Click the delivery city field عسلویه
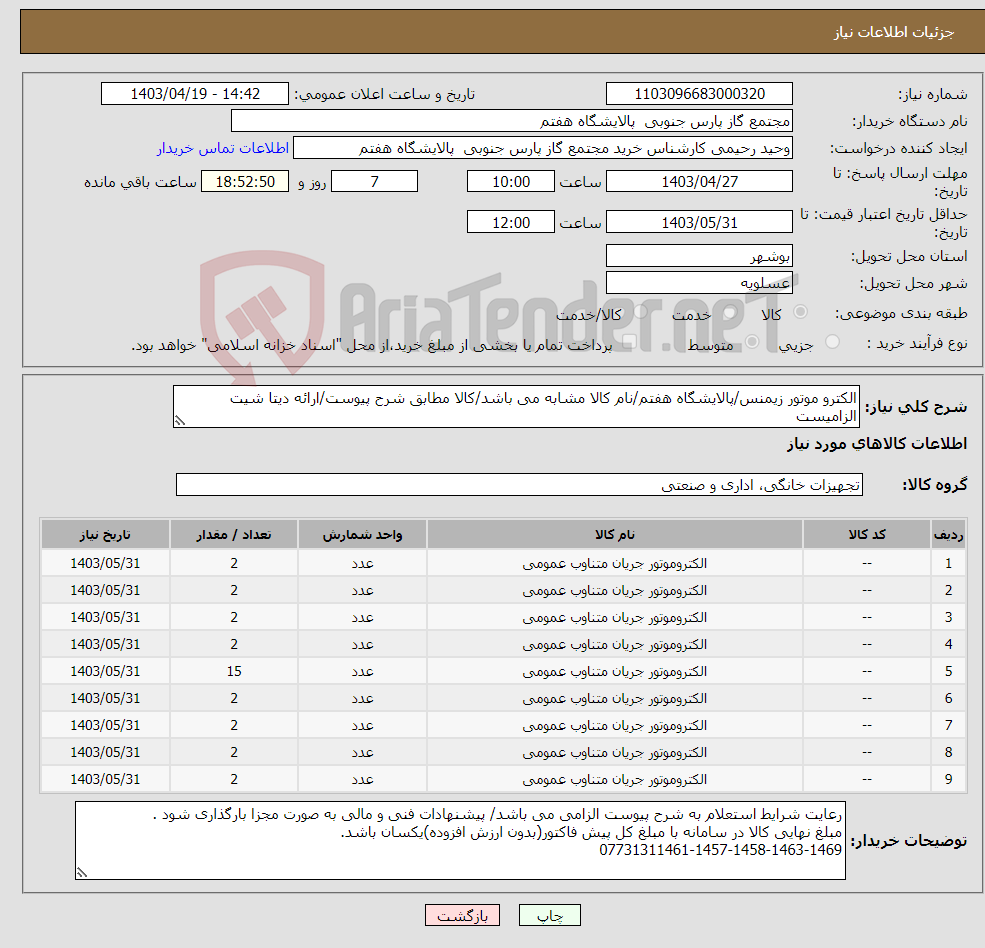985x948 pixels. [x=699, y=283]
